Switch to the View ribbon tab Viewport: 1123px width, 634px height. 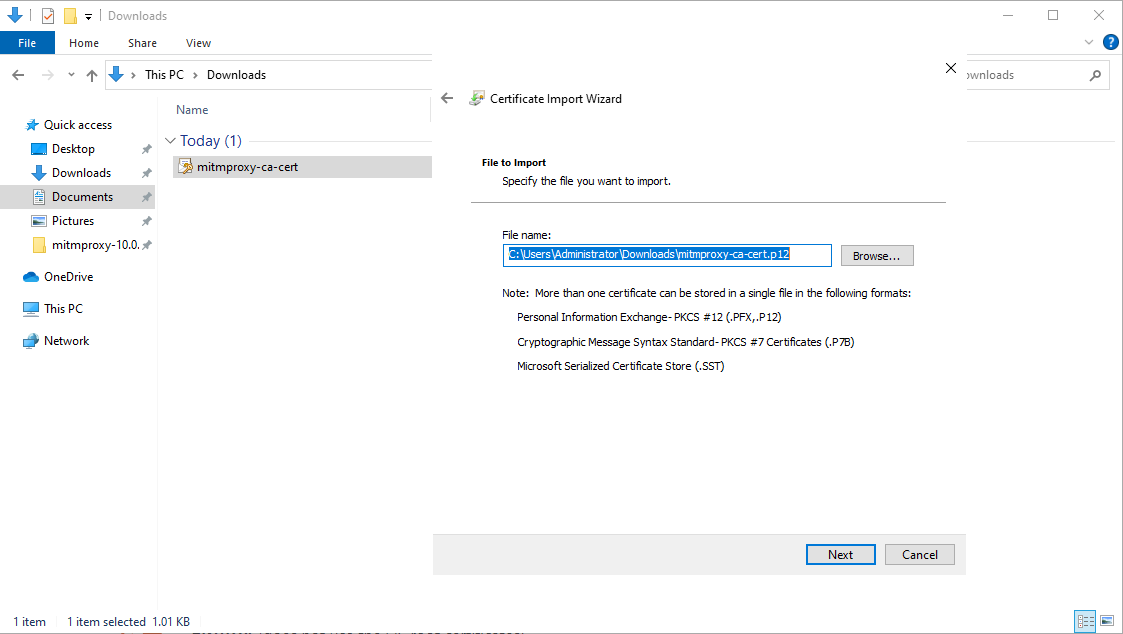point(198,43)
